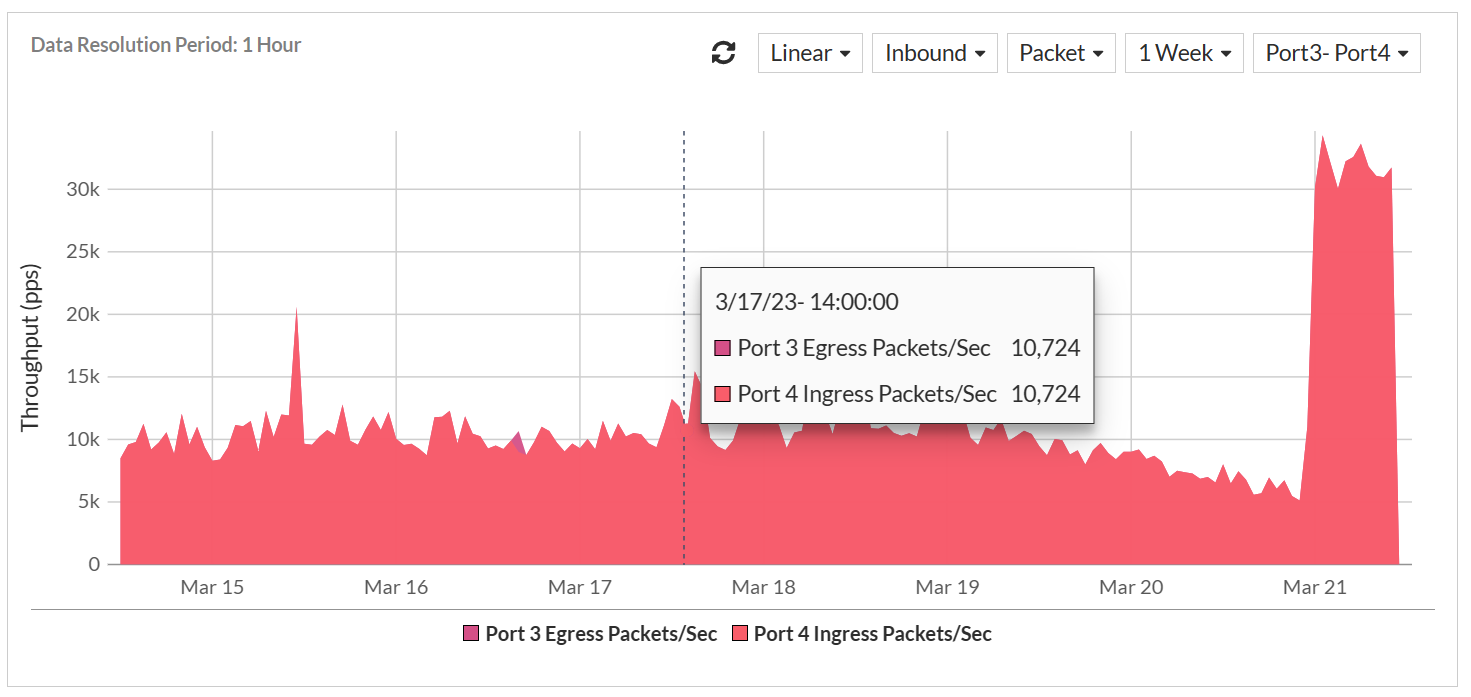Click the pink swatch beside Port 3 Egress tooltip row

[x=722, y=347]
